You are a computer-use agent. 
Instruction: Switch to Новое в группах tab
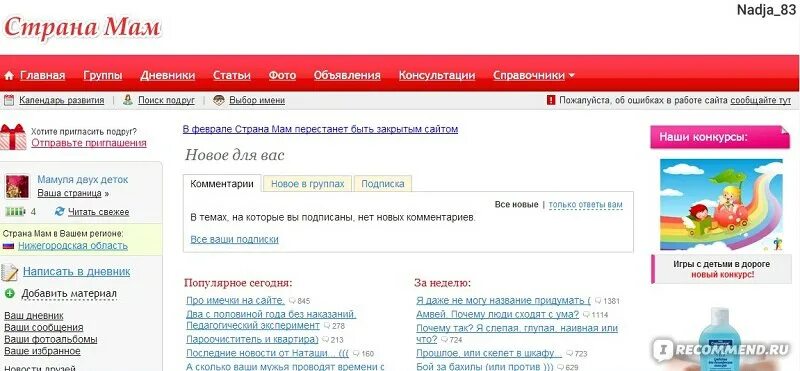click(x=308, y=184)
